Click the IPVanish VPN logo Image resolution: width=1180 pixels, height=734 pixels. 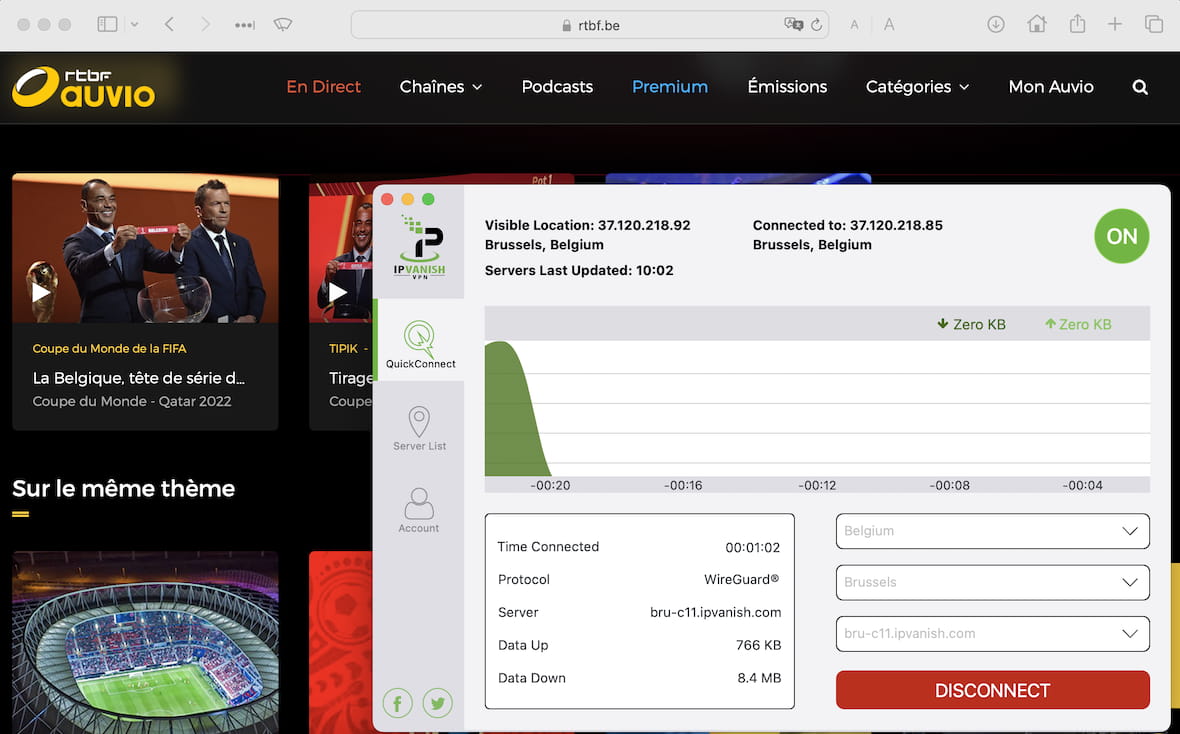pos(420,248)
